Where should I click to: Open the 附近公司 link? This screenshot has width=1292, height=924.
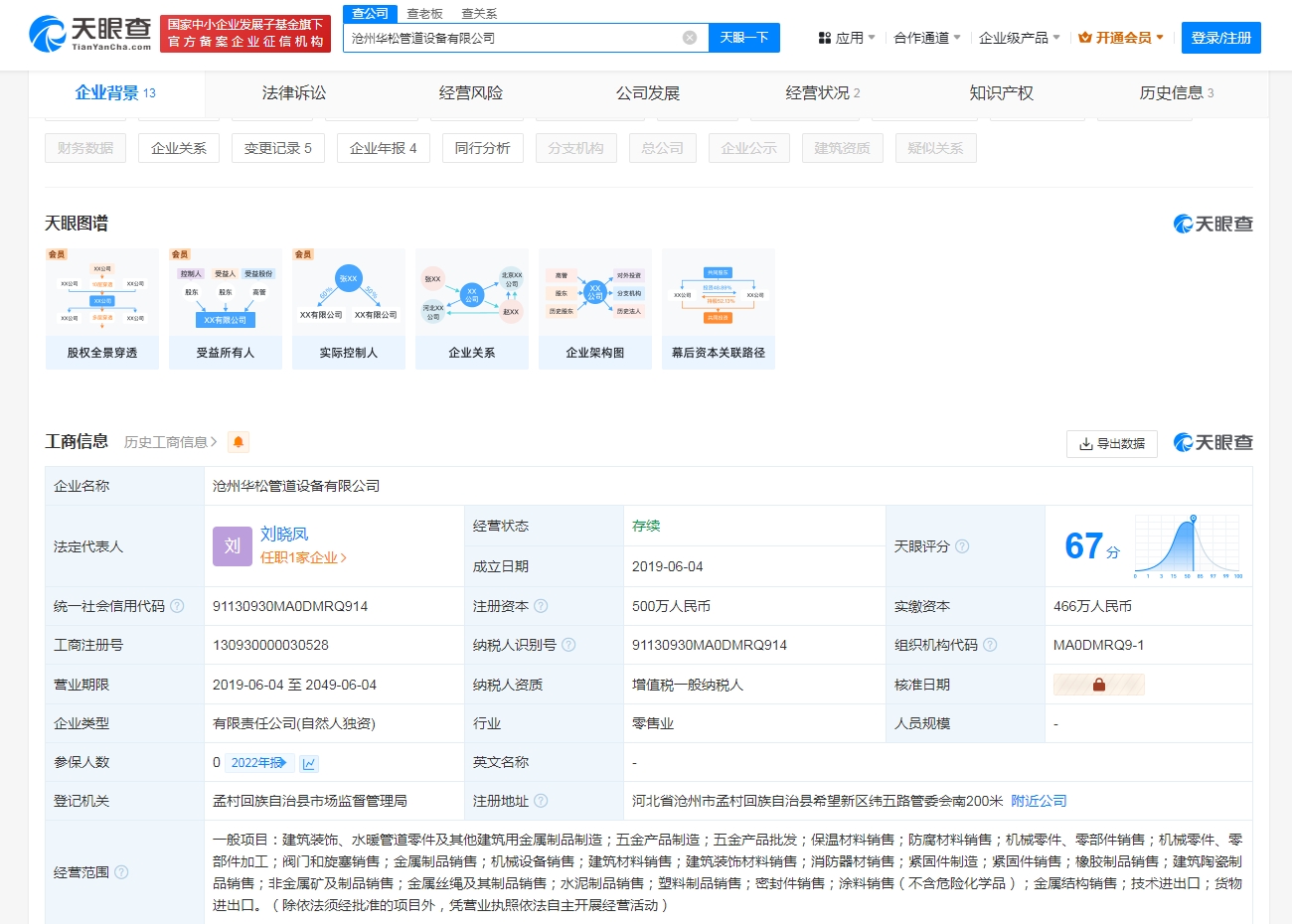click(1039, 801)
